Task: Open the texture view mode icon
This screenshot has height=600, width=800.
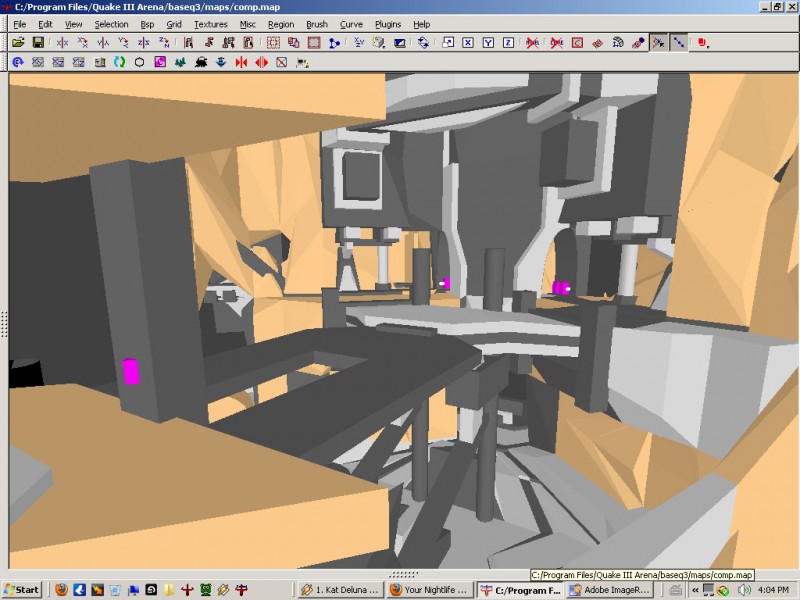Action: 379,43
